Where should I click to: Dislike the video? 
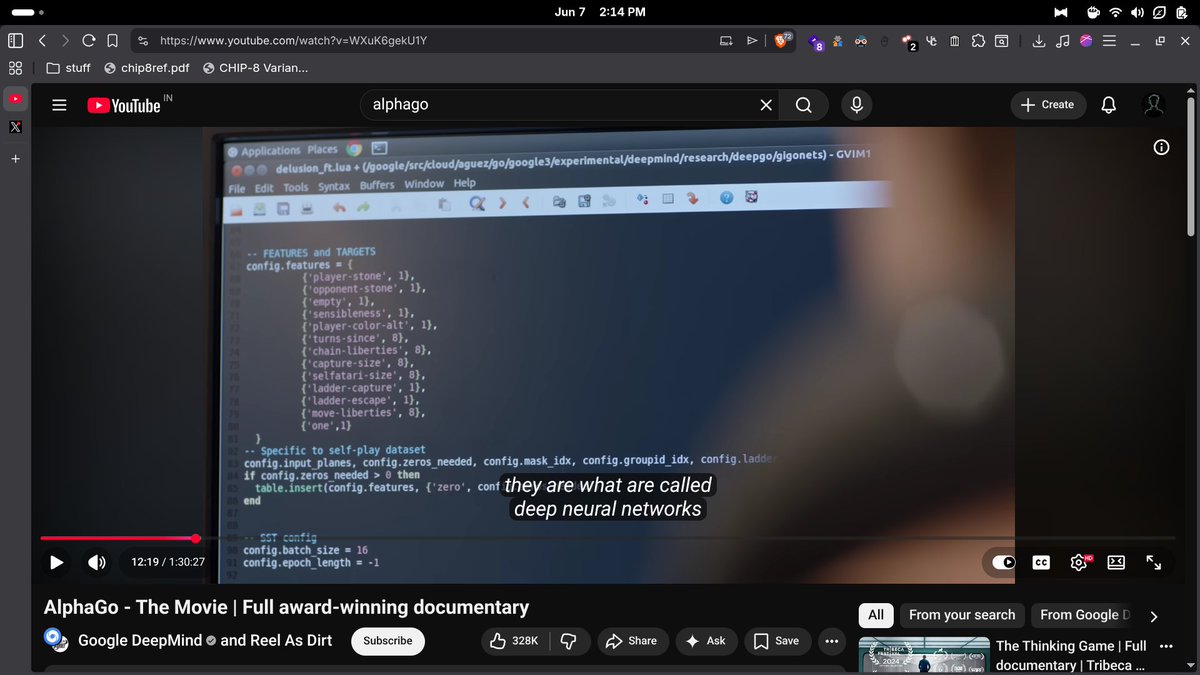click(x=569, y=641)
